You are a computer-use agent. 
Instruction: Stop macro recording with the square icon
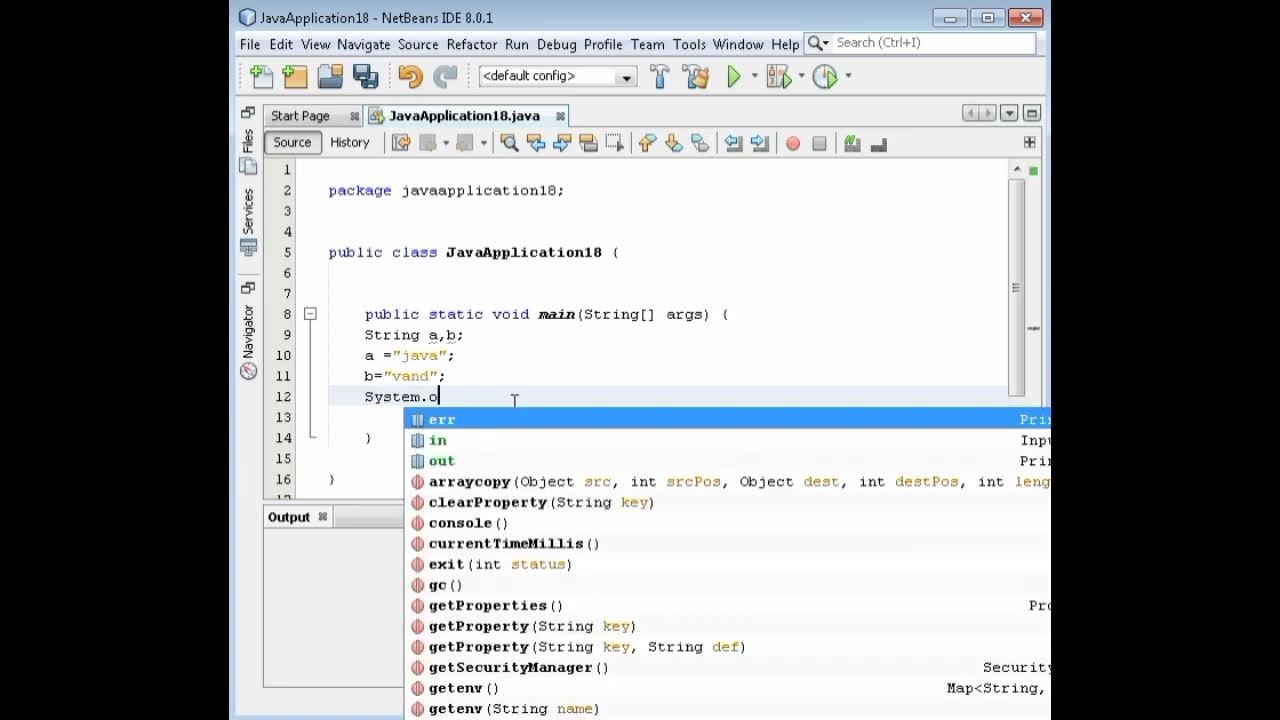[x=819, y=143]
